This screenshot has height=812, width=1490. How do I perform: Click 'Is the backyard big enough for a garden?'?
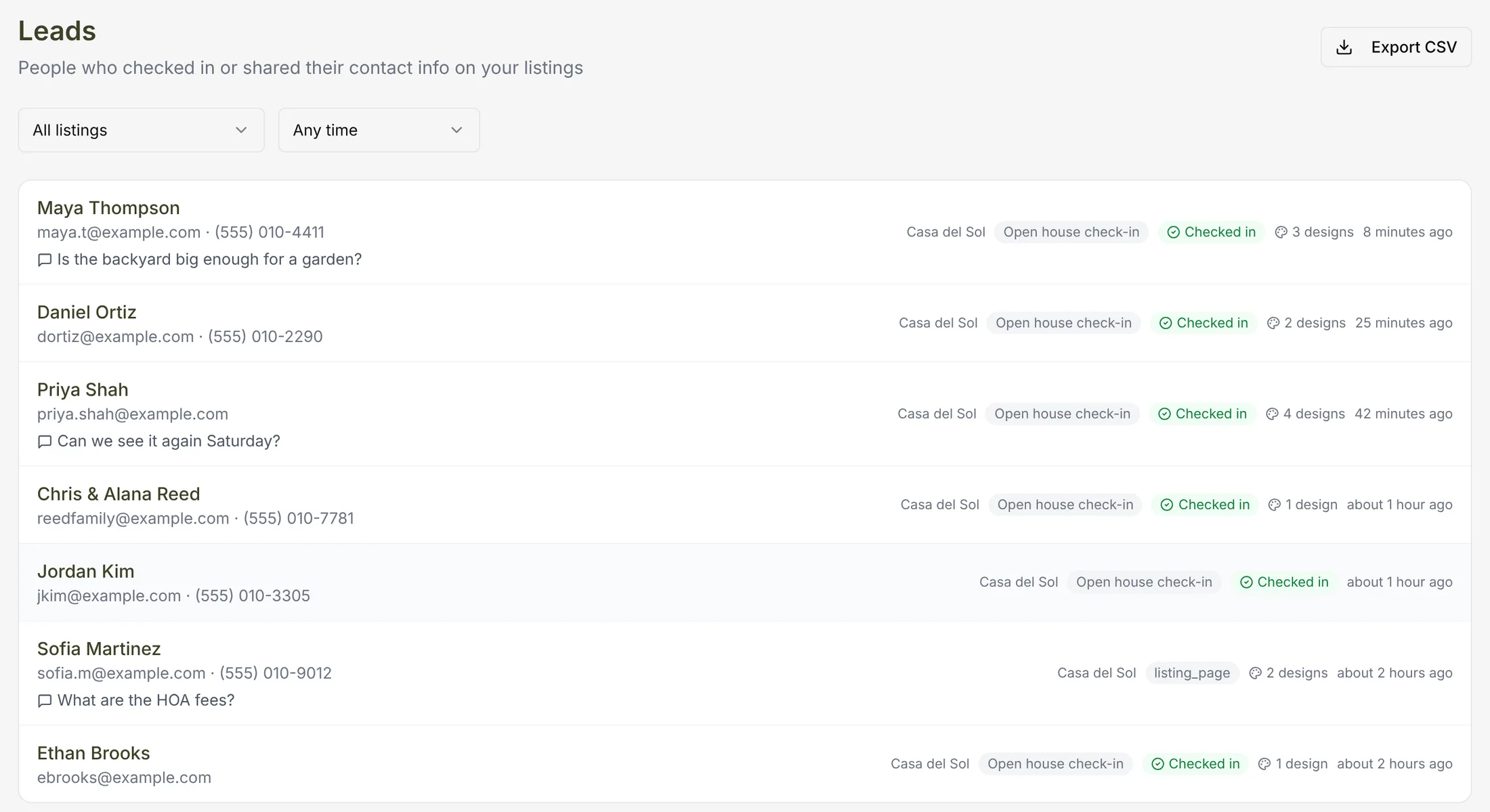[x=209, y=259]
